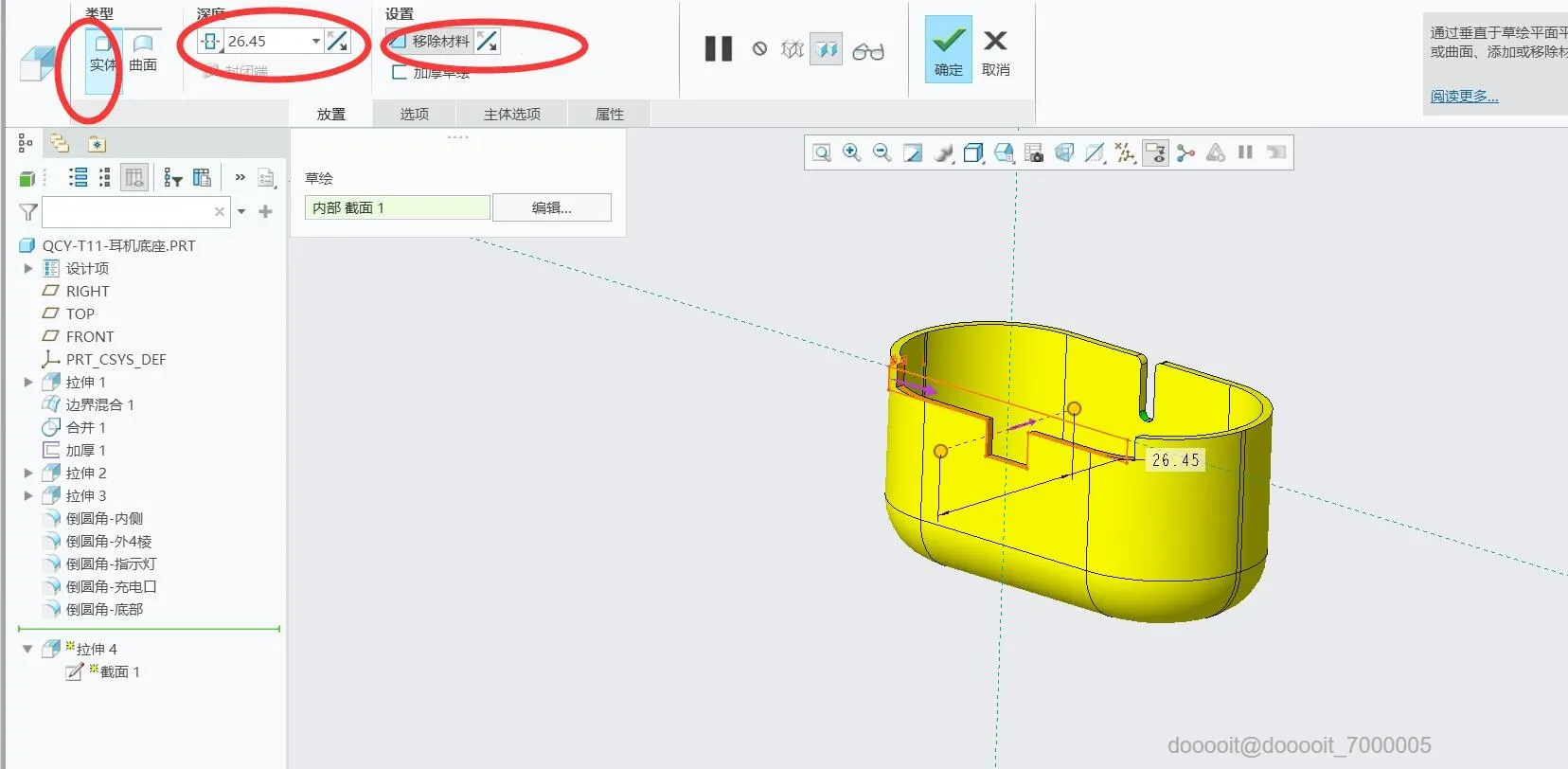Screen dimensions: 1568x769
Task: Select the TOP datum plane
Action: (80, 313)
